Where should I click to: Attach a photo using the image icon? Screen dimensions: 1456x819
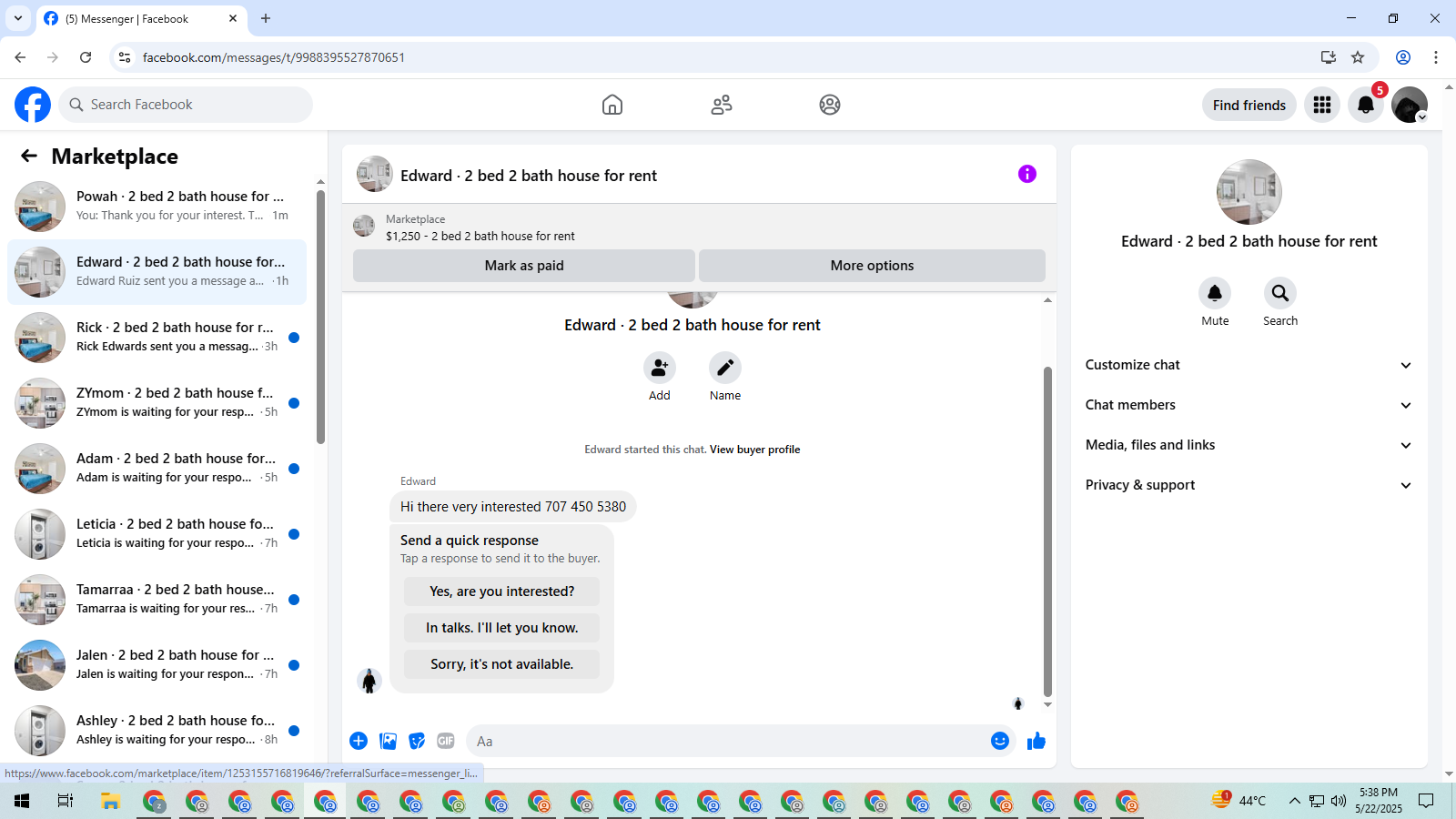pyautogui.click(x=389, y=741)
